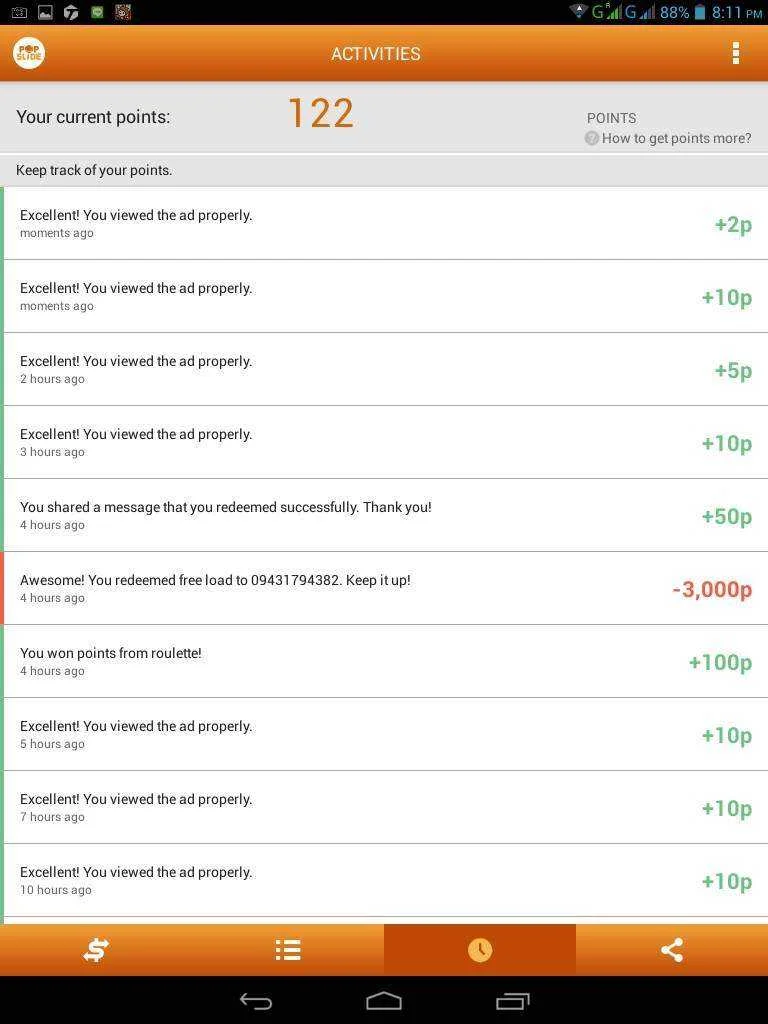Open the three-dot overflow menu

tap(735, 54)
